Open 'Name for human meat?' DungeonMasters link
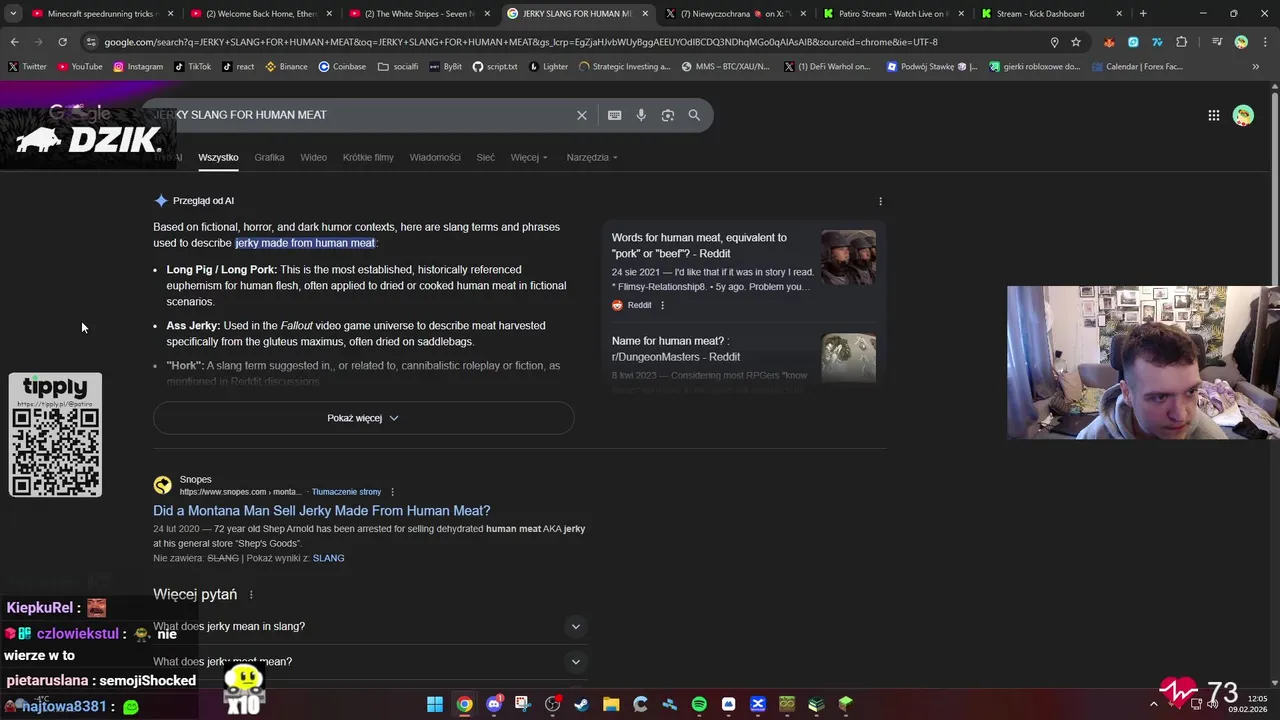 pos(676,349)
